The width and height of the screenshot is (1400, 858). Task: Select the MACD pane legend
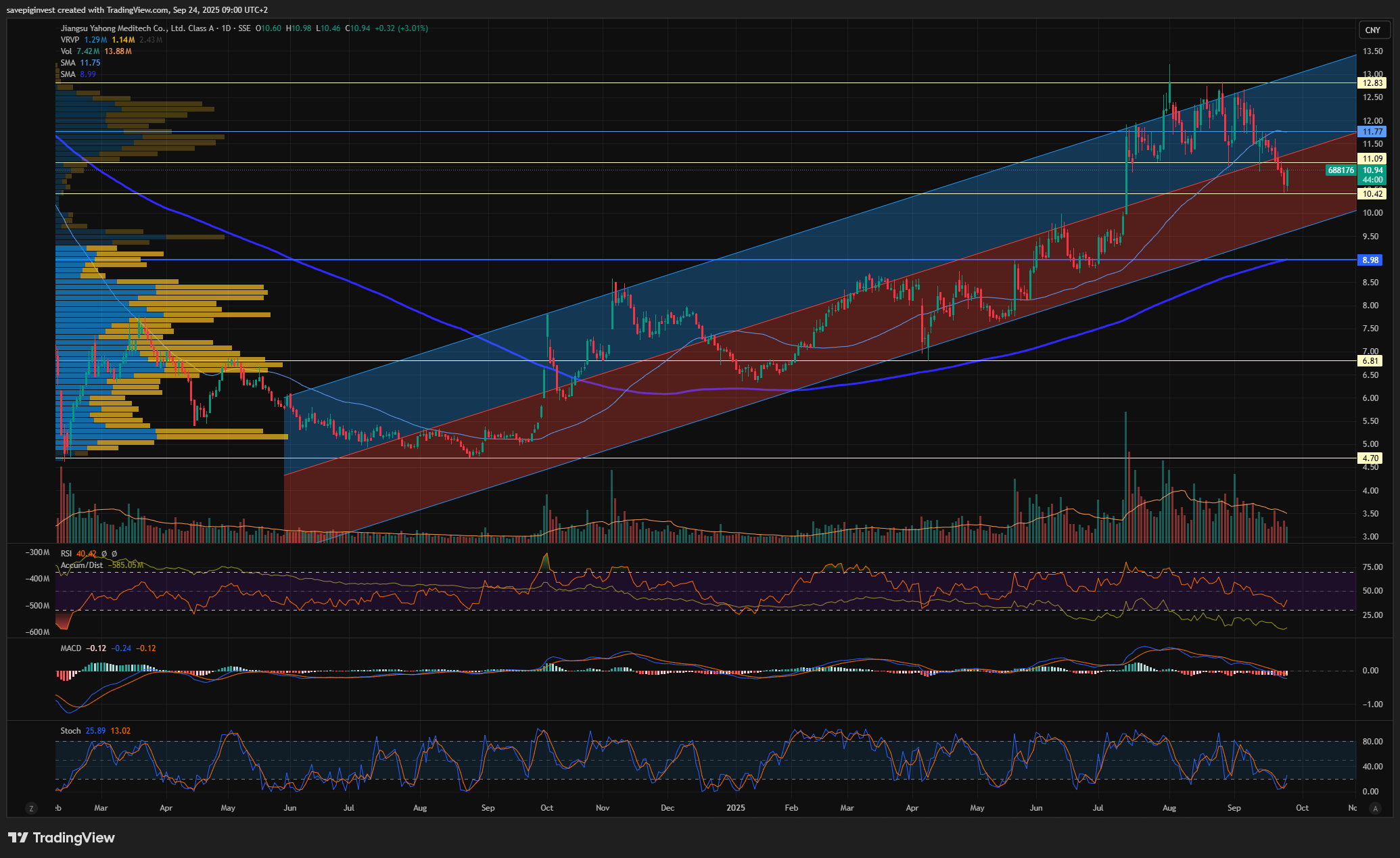pyautogui.click(x=71, y=648)
